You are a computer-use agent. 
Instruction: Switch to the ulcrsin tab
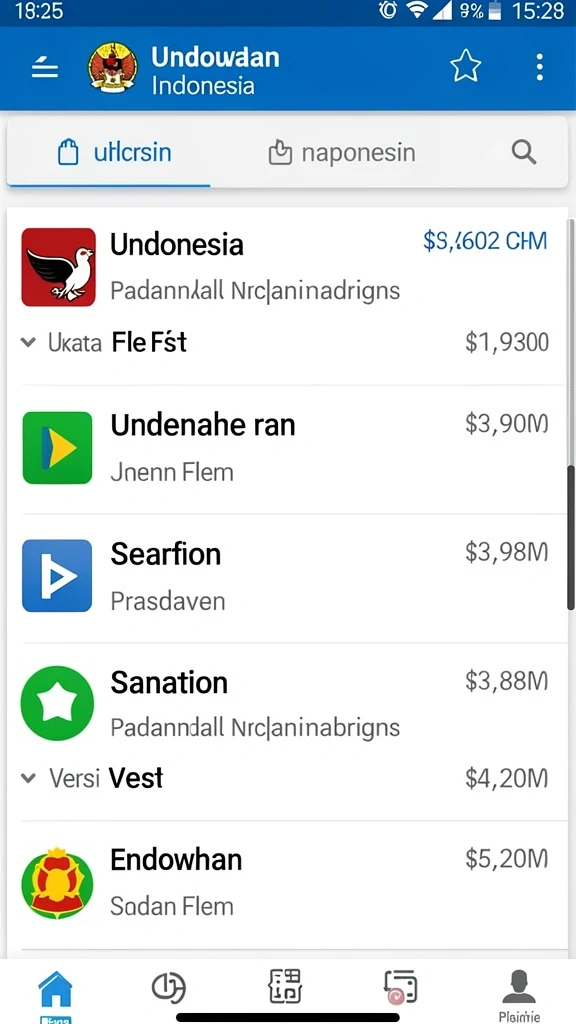(x=115, y=153)
